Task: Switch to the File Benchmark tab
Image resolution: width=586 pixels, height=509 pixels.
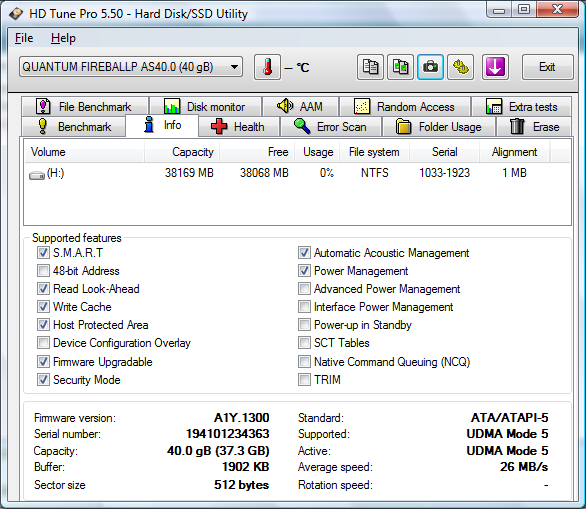Action: [85, 107]
